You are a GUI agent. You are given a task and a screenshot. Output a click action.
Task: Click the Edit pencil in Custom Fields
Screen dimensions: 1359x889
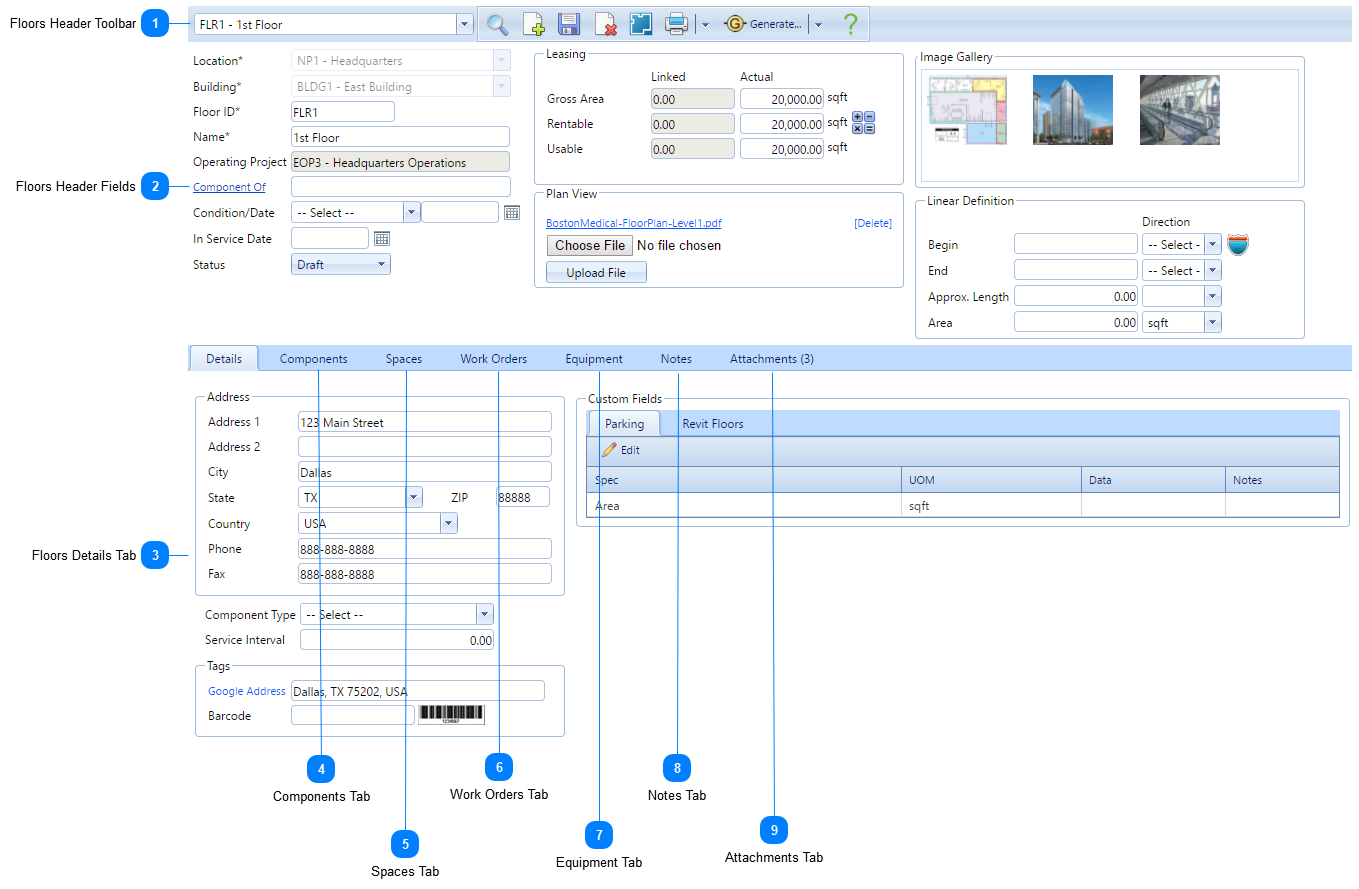pos(620,450)
